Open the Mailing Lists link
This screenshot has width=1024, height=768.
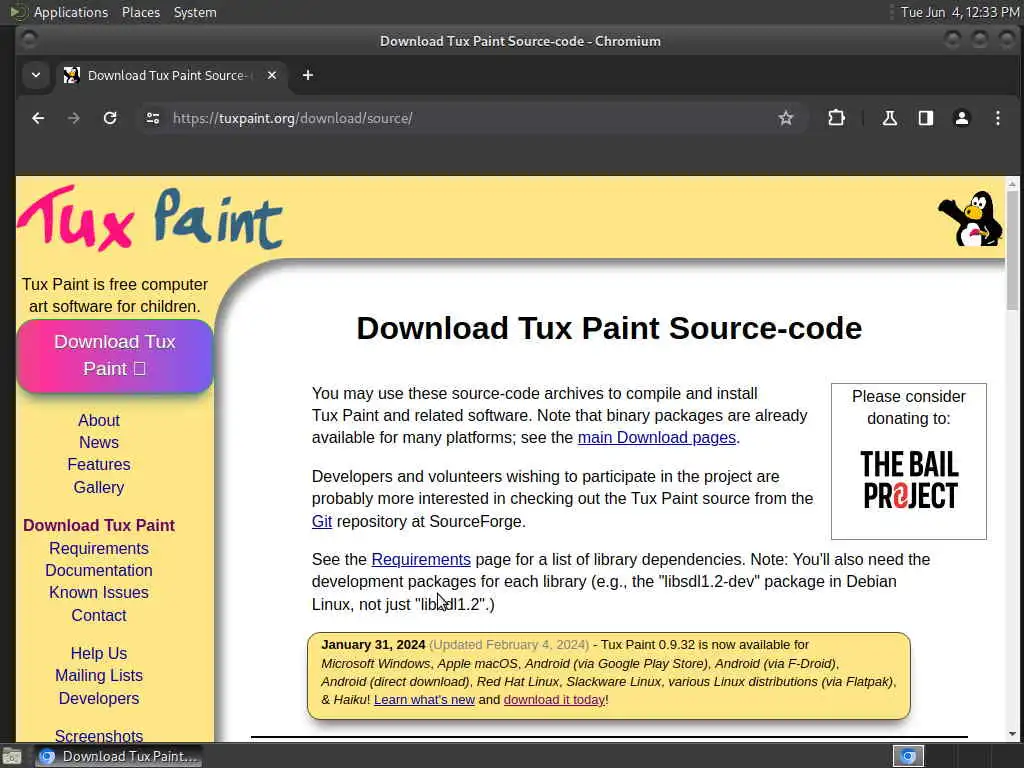click(x=99, y=676)
